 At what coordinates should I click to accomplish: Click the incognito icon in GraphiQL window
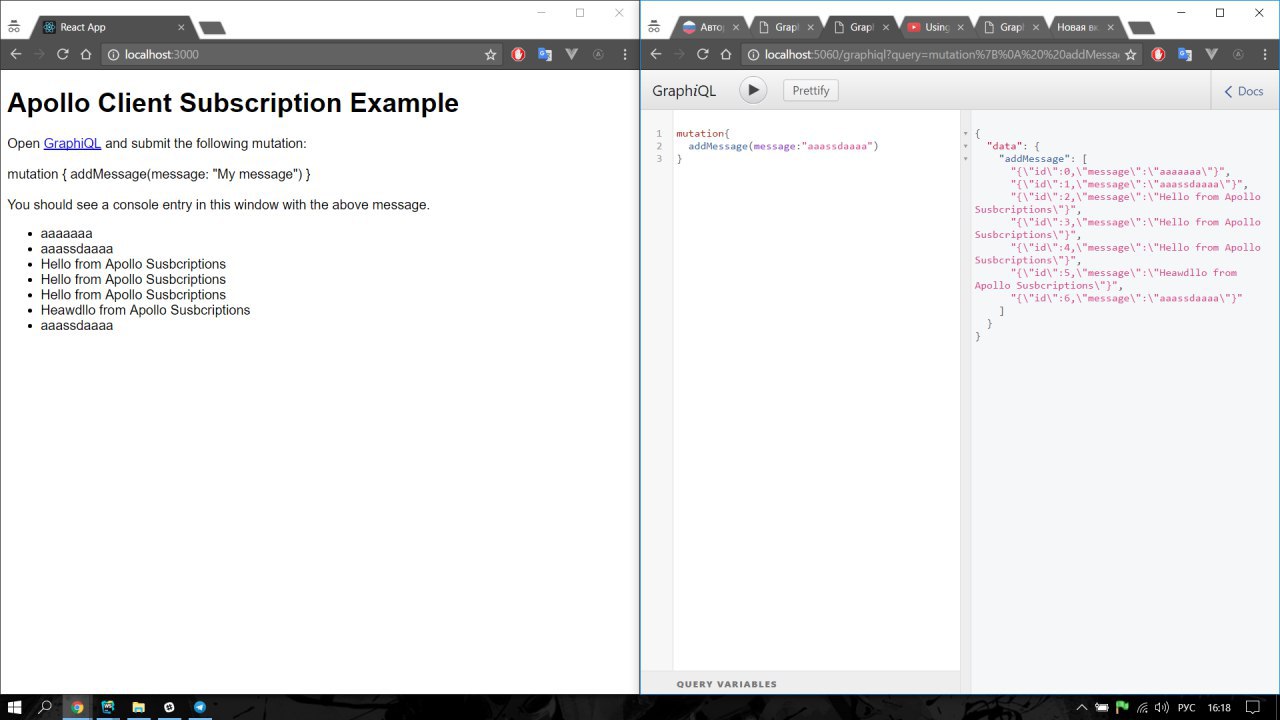[654, 27]
